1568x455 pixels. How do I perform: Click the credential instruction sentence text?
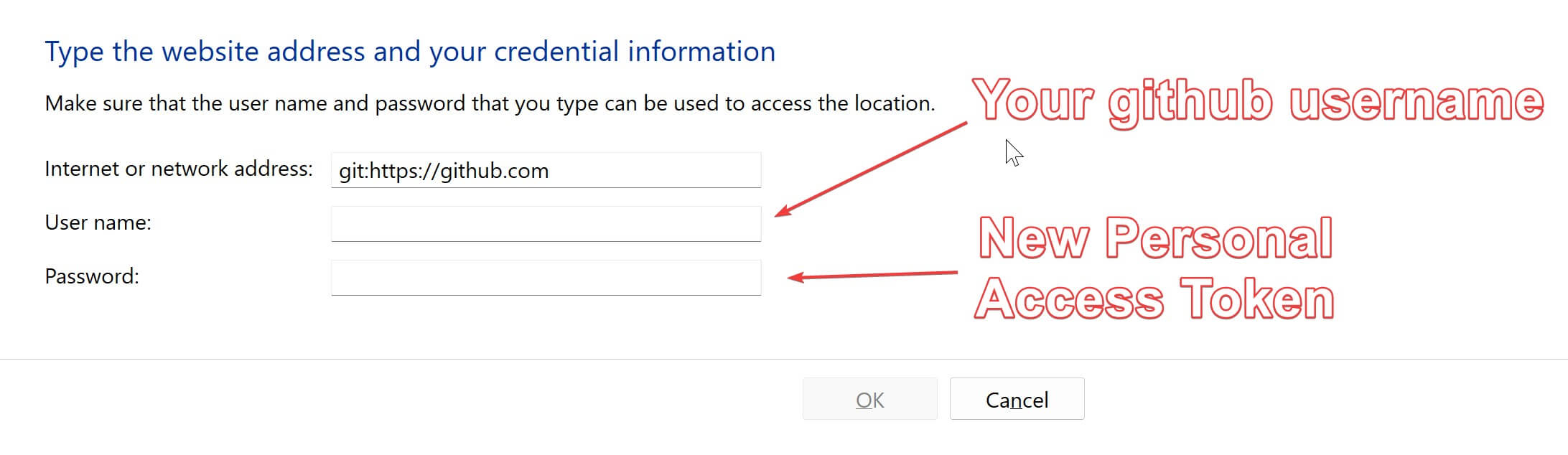pyautogui.click(x=490, y=103)
